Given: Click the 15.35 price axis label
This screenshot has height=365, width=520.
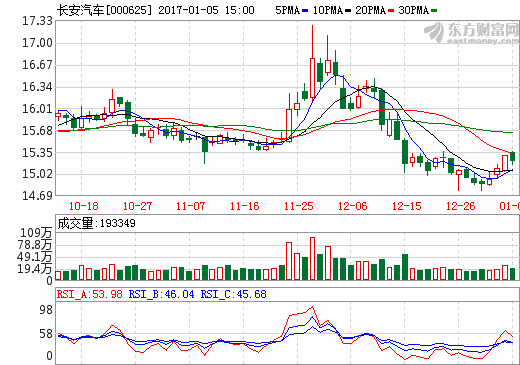Looking at the screenshot, I should (37, 153).
